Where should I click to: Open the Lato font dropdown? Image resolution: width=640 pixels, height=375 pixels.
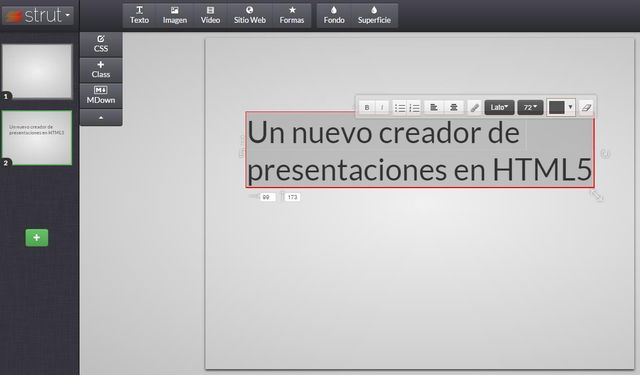tap(499, 107)
